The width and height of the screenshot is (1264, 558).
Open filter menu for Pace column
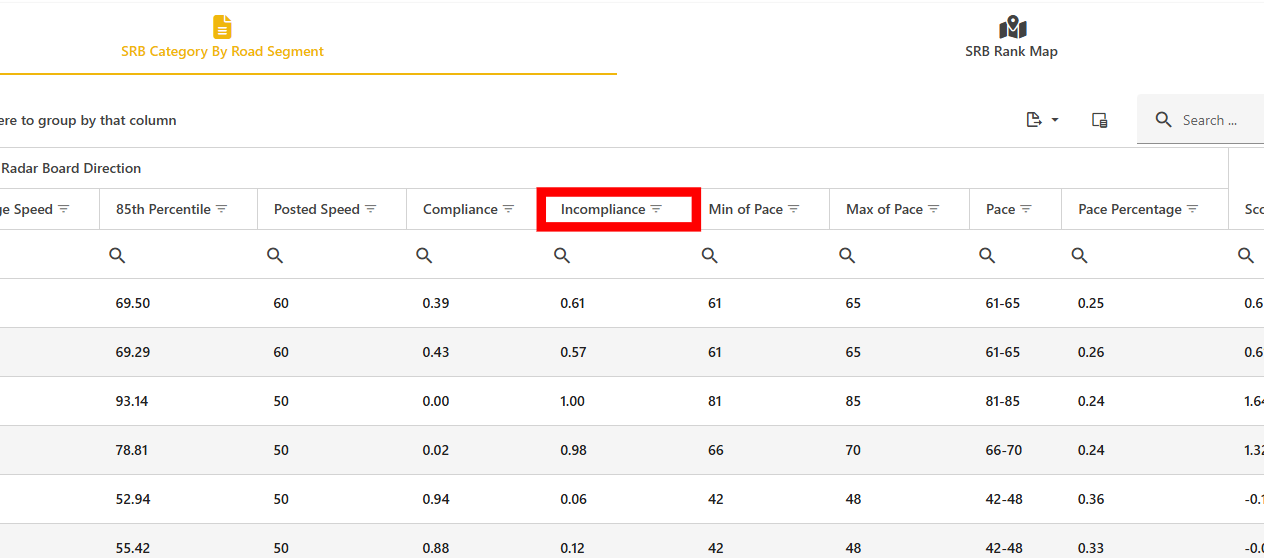click(1026, 209)
